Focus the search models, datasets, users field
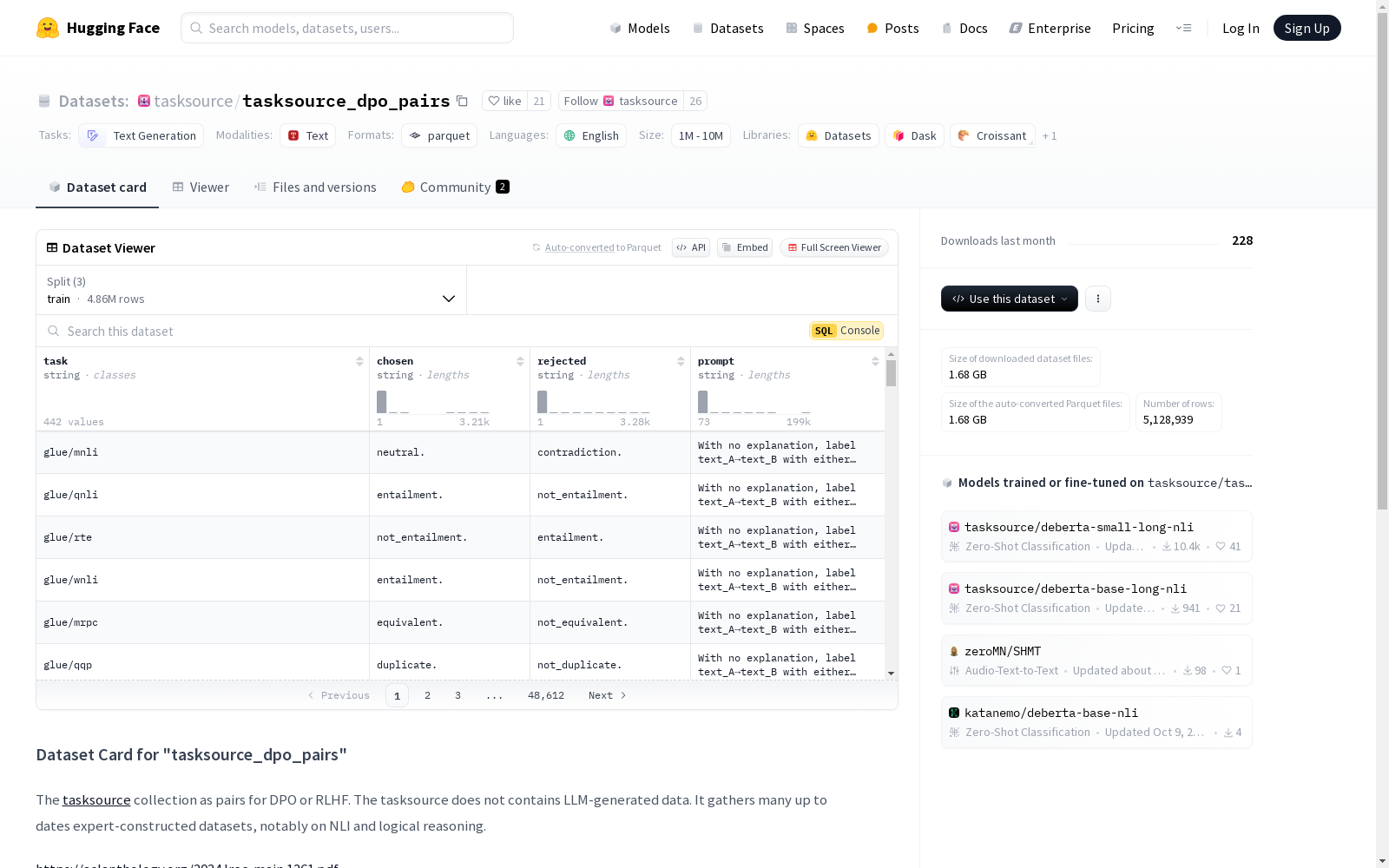The image size is (1389, 868). [347, 28]
